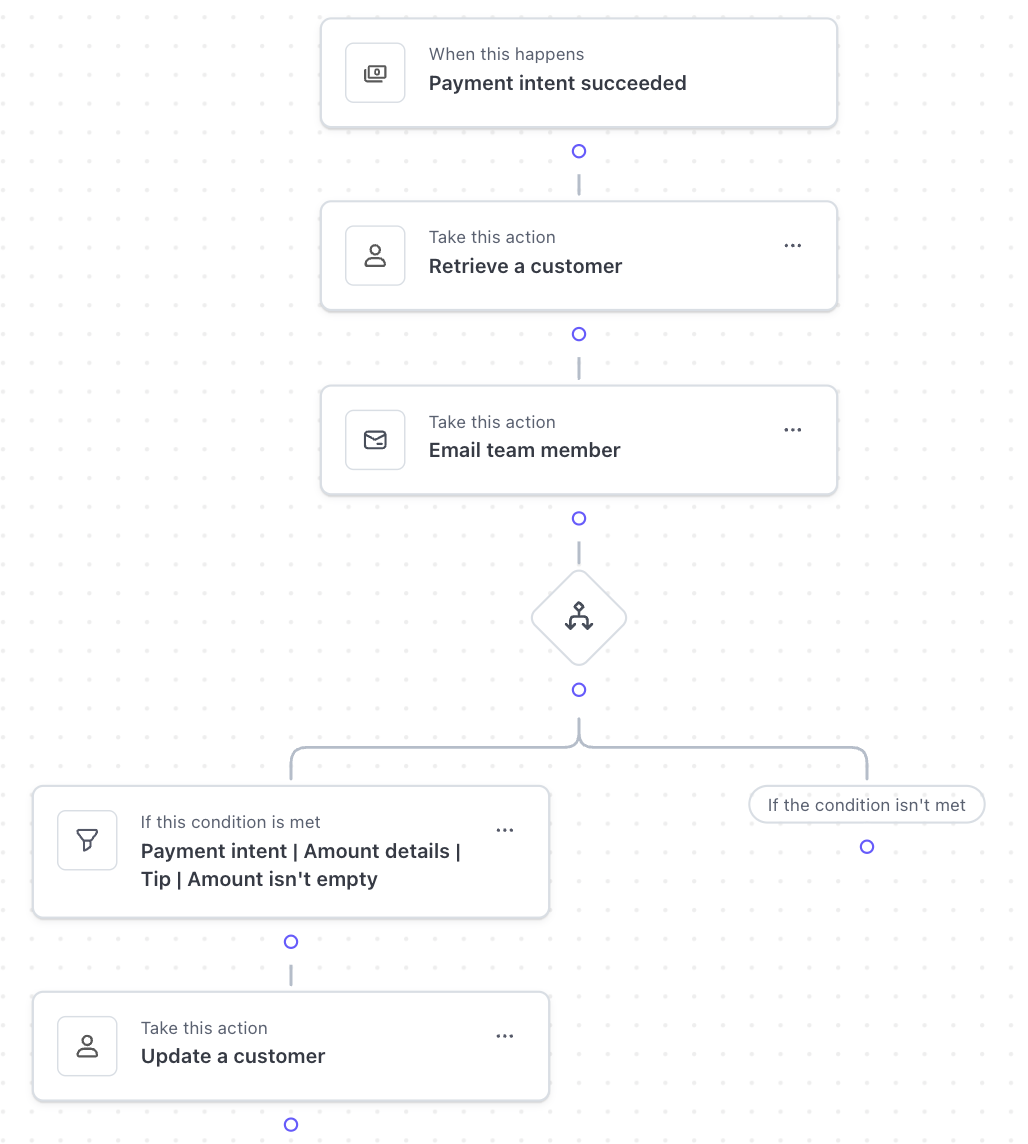
Task: Open options menu for Update a customer
Action: [505, 1036]
